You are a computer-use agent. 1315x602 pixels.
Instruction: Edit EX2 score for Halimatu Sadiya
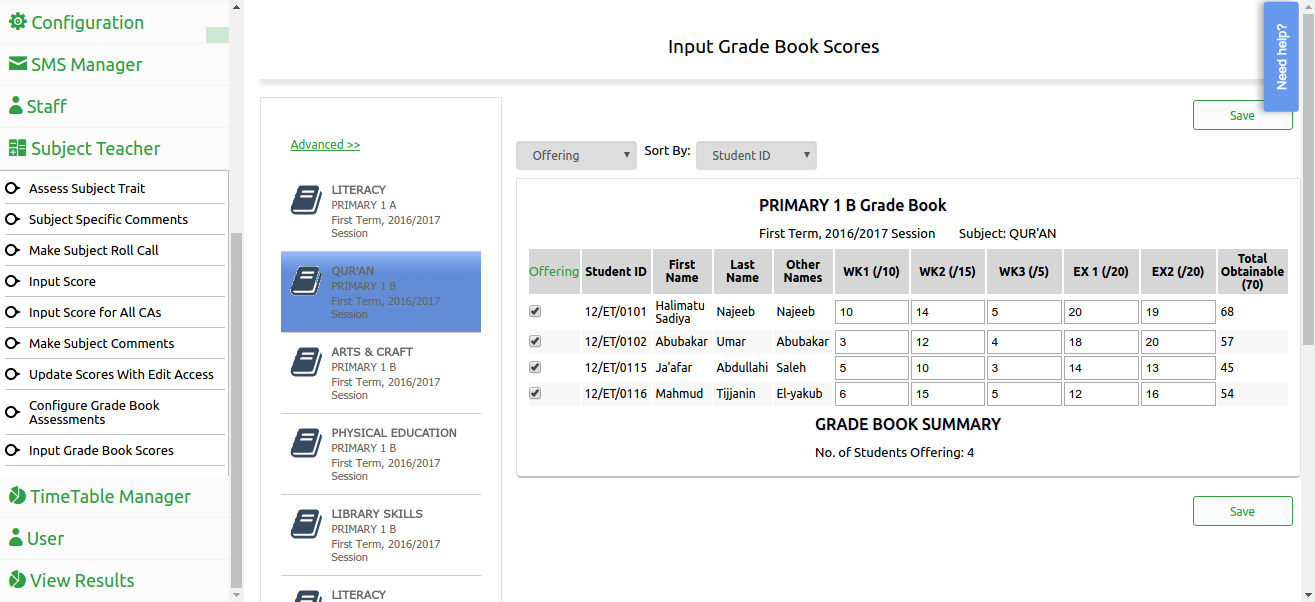click(1178, 312)
